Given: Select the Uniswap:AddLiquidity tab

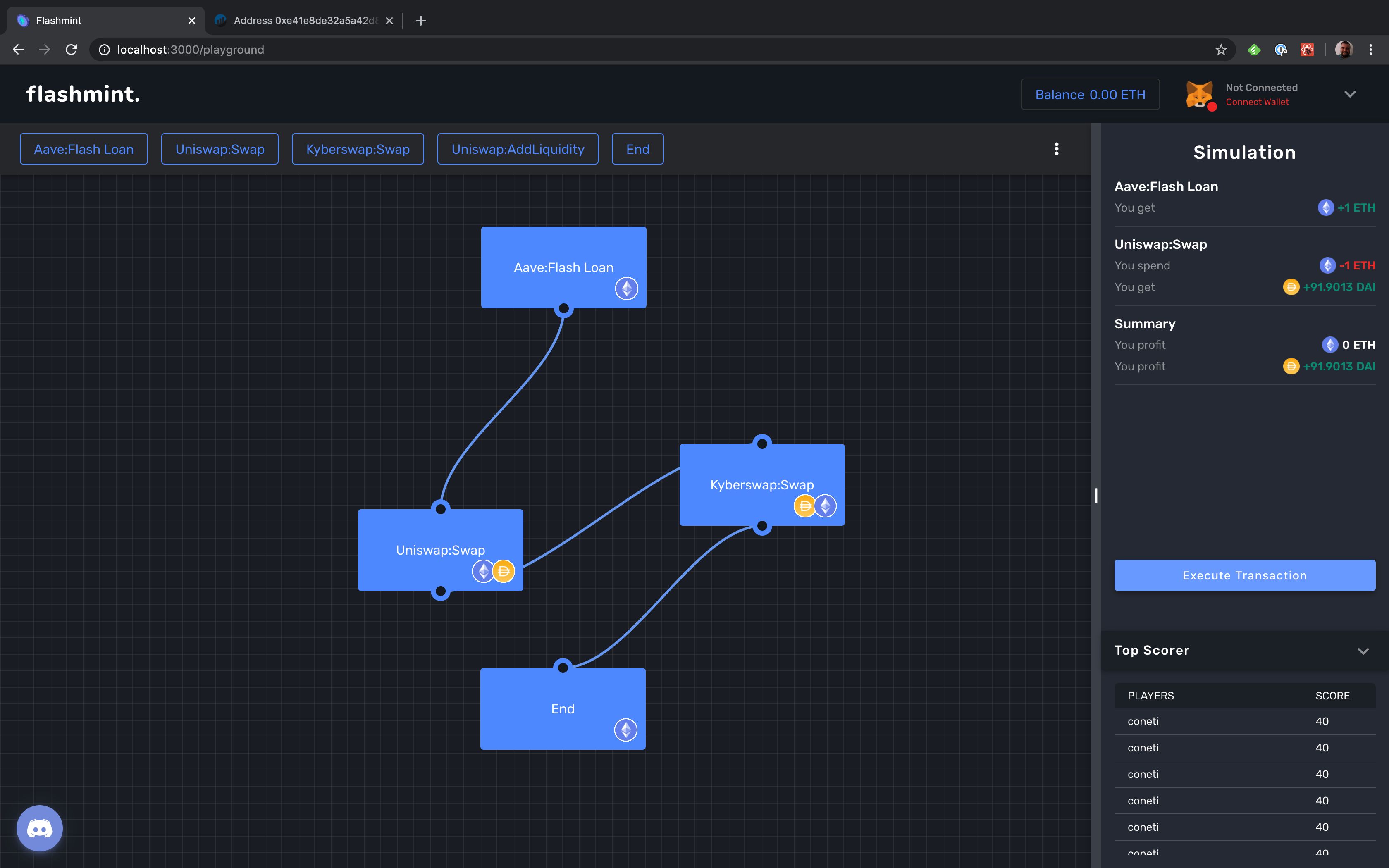Looking at the screenshot, I should point(518,148).
